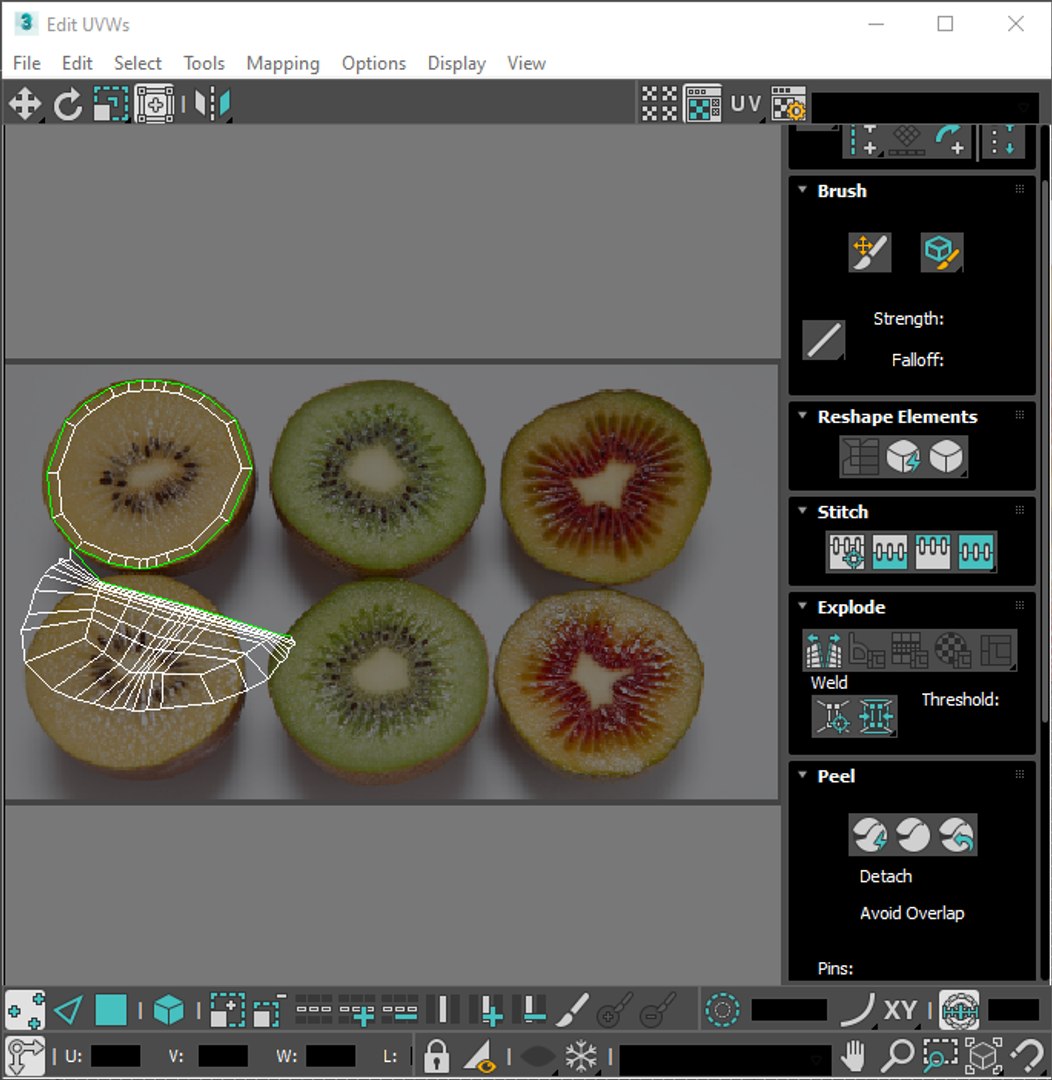Select the Scale tool
The image size is (1052, 1080).
pyautogui.click(x=110, y=105)
